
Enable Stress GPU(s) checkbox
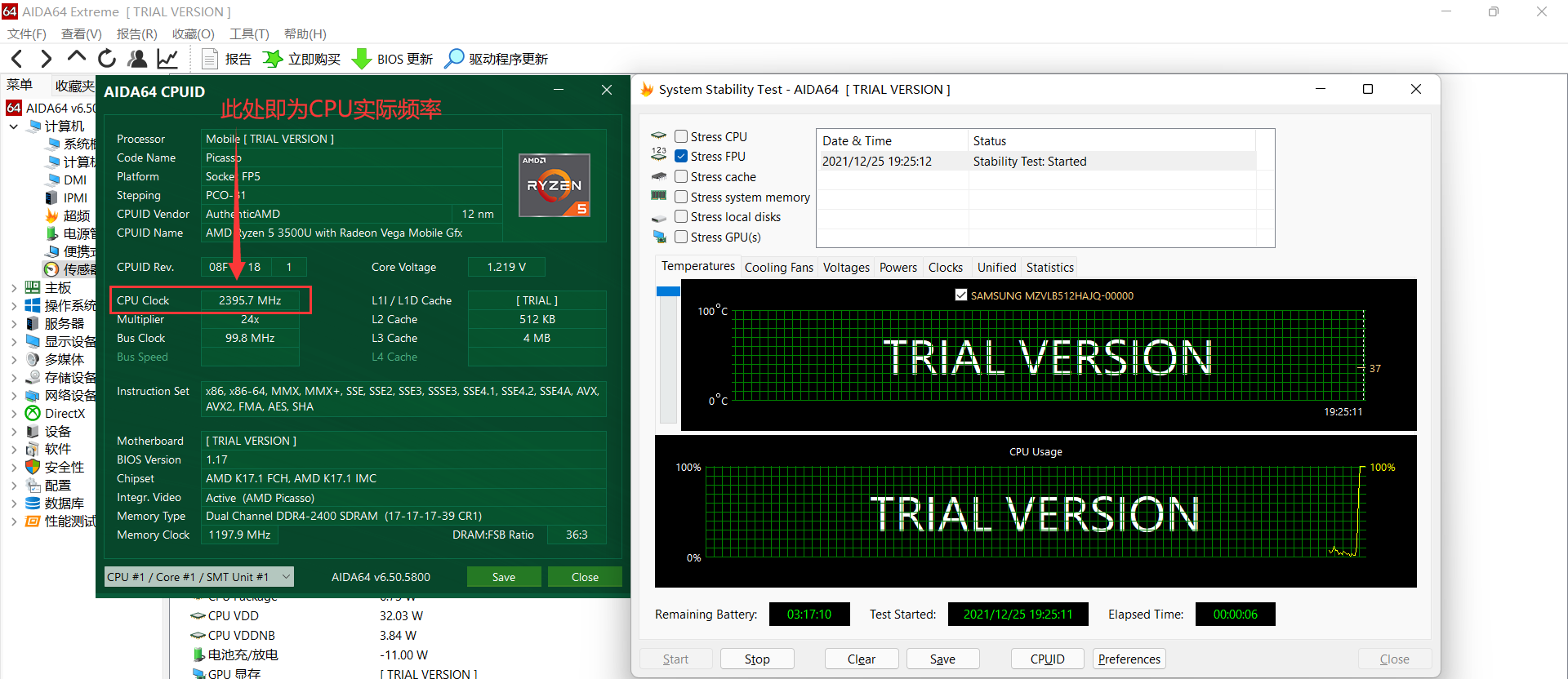[681, 237]
